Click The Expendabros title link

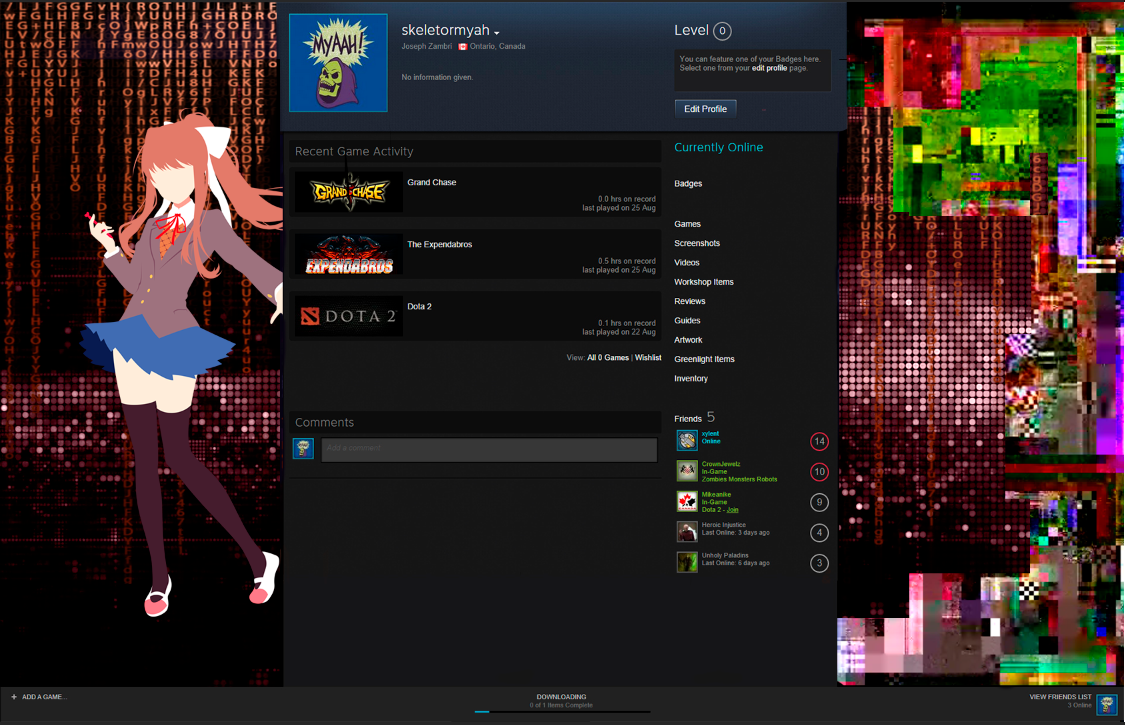point(440,244)
